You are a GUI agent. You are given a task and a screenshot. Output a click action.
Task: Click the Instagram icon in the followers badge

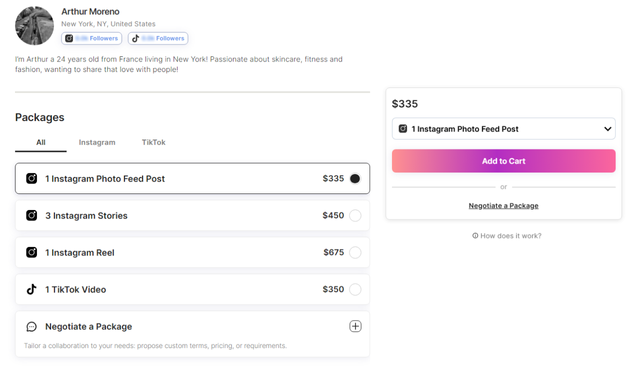69,38
